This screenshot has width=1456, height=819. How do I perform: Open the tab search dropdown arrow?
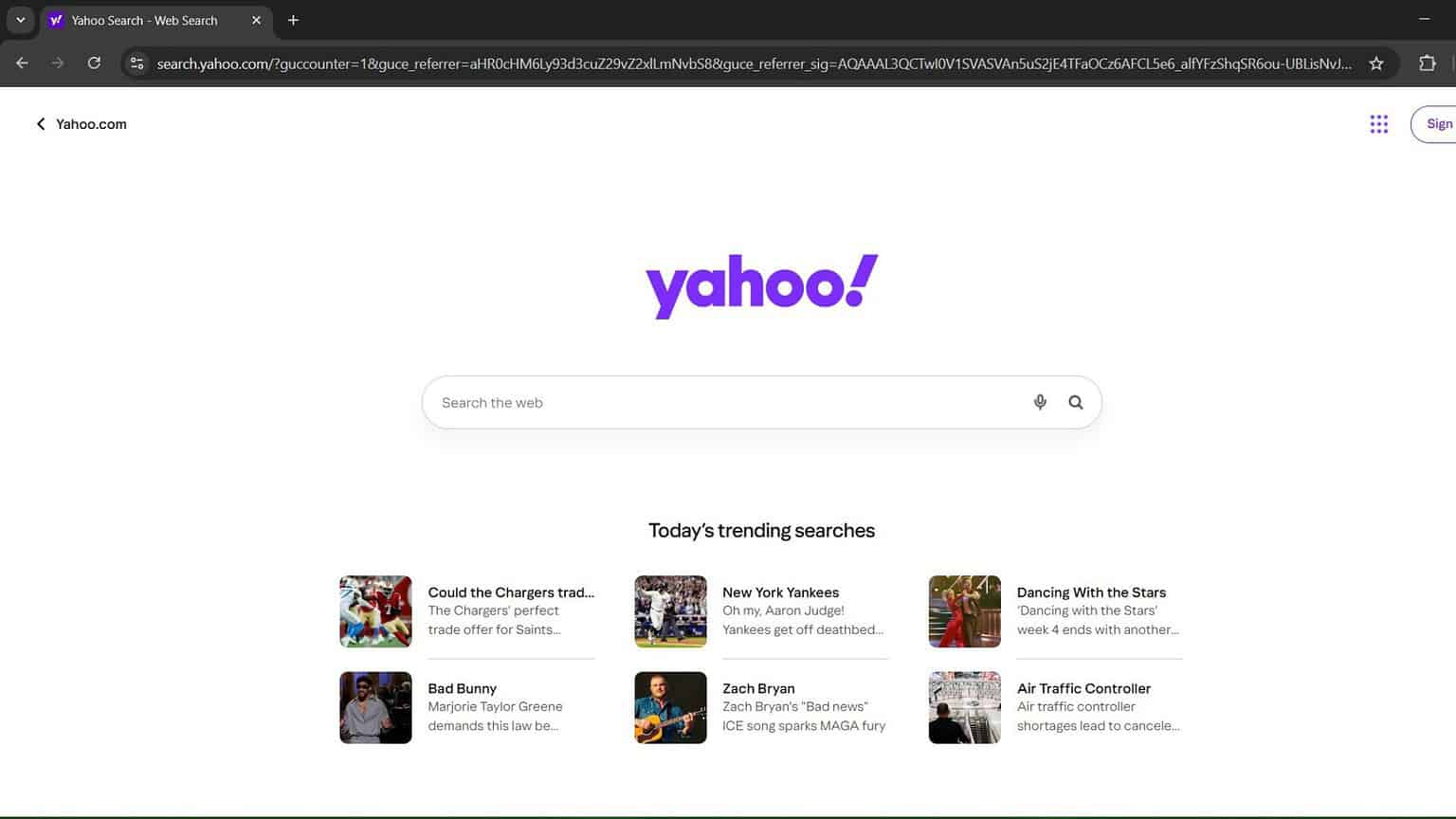coord(20,20)
